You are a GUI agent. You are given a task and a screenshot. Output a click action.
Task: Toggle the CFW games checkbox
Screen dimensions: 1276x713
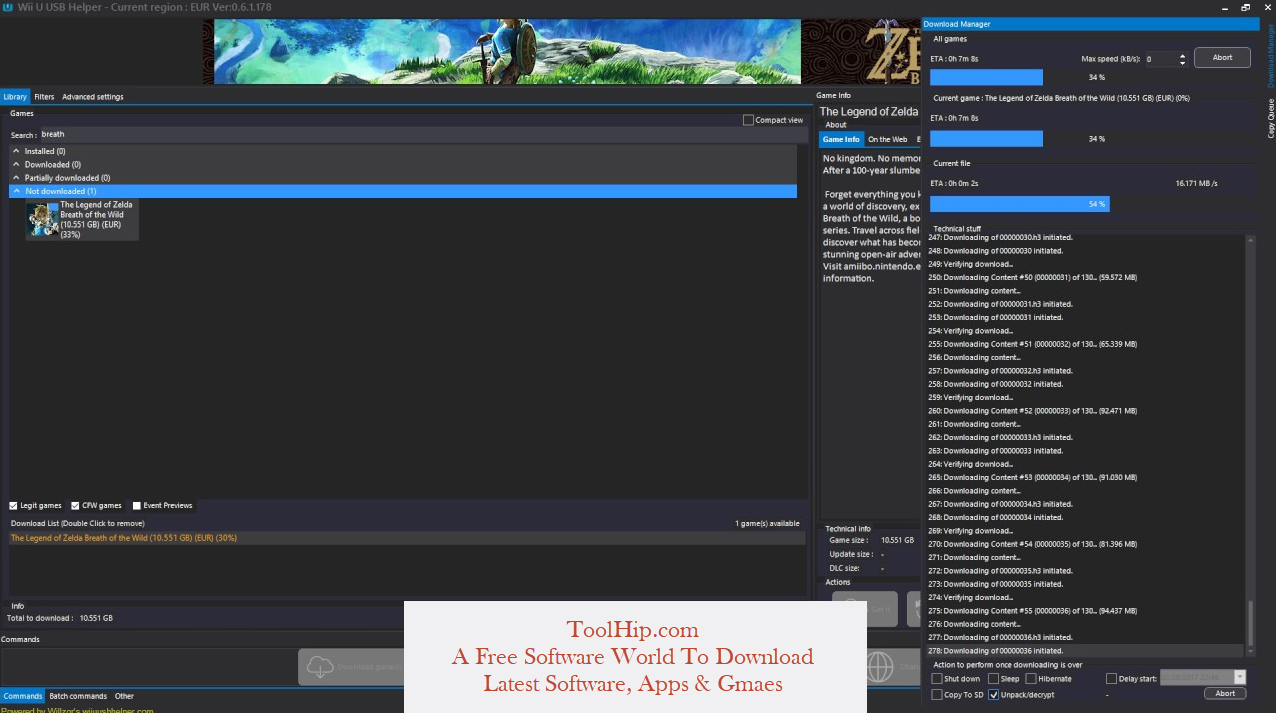pyautogui.click(x=75, y=506)
